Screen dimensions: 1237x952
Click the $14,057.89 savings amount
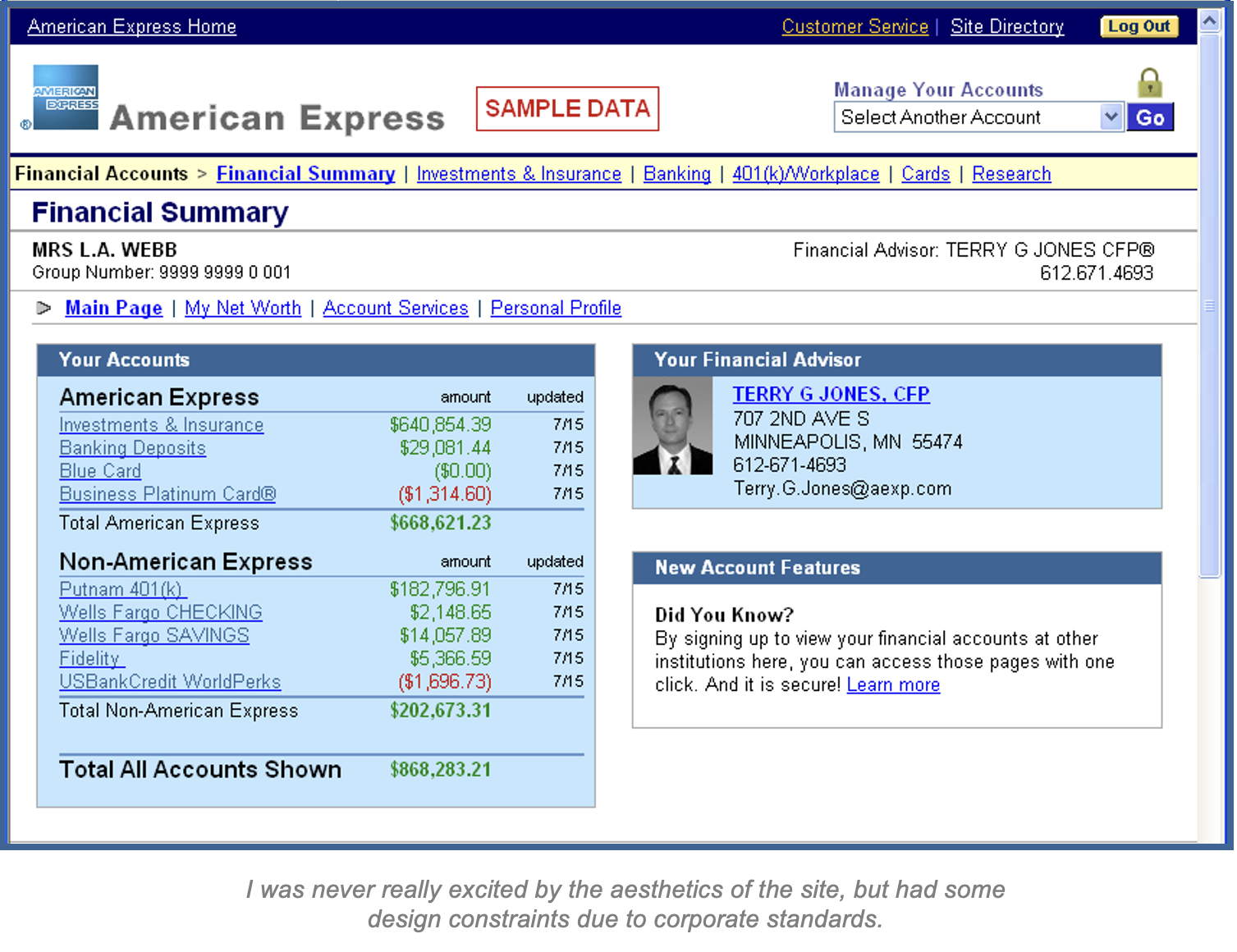point(445,635)
